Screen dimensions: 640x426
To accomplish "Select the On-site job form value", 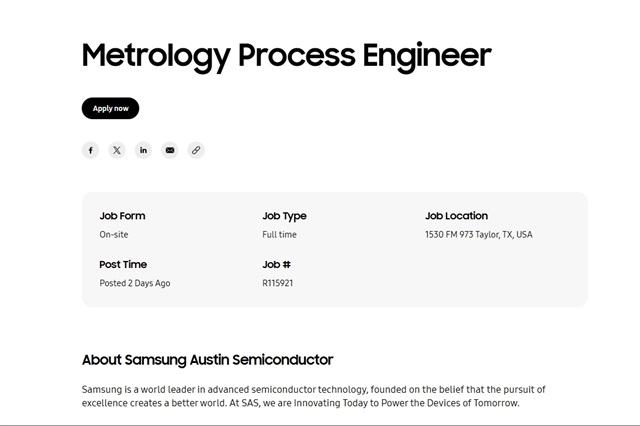I will coord(114,235).
